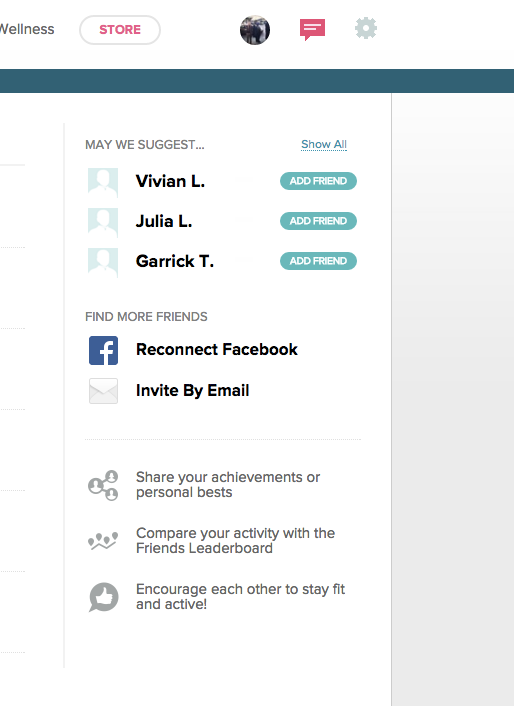Show all suggested friends
The width and height of the screenshot is (514, 706).
pos(324,145)
